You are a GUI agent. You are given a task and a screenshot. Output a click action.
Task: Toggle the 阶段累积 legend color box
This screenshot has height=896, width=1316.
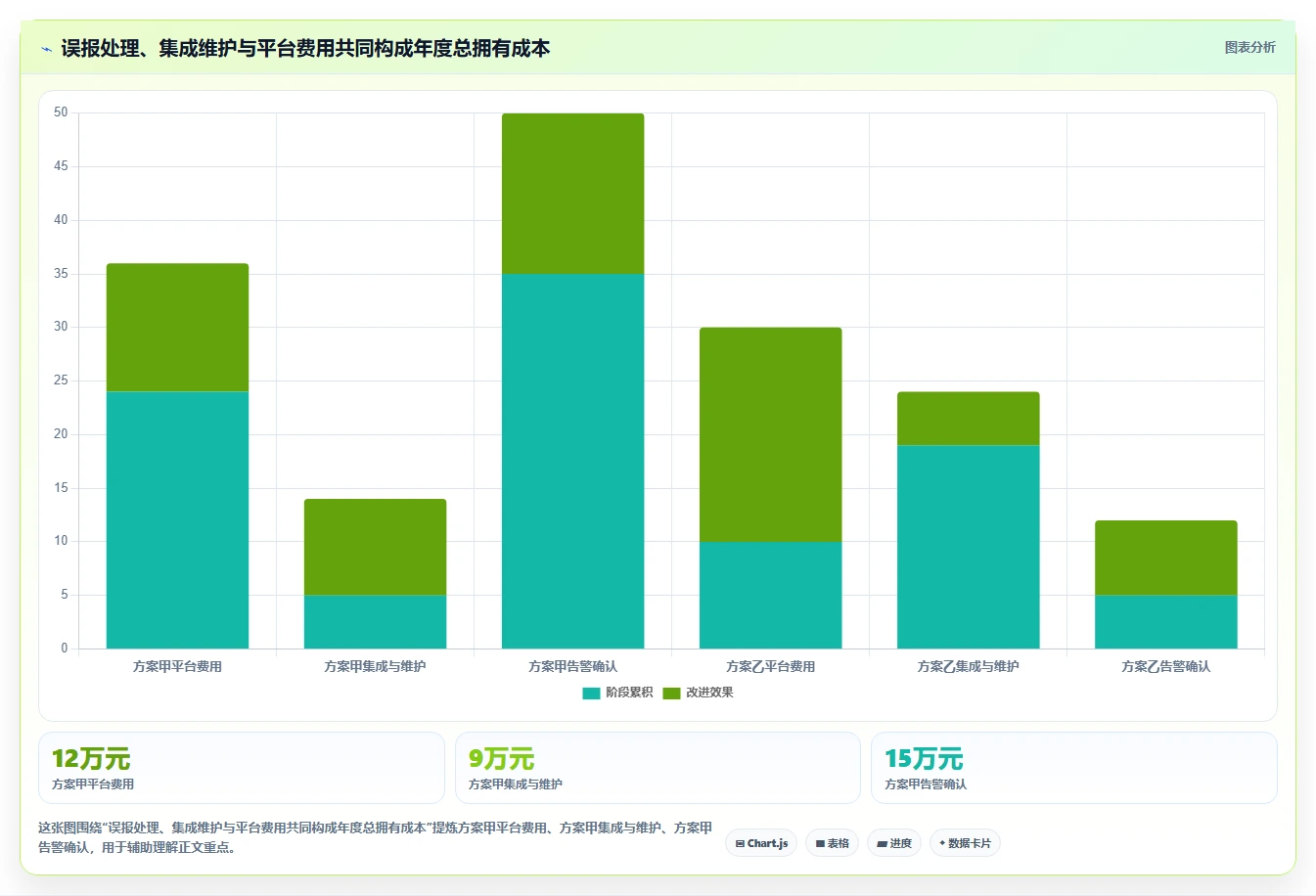coord(591,693)
